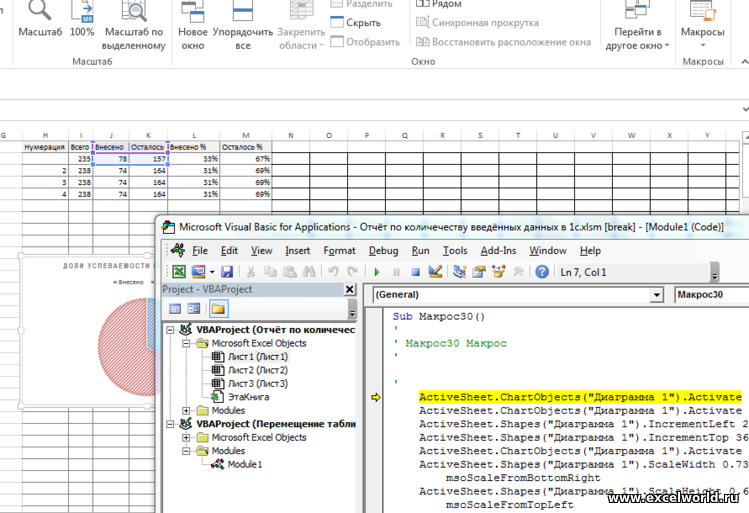Viewport: 749px width, 513px height.
Task: Click the Save icon in VBA toolbar
Action: point(227,271)
